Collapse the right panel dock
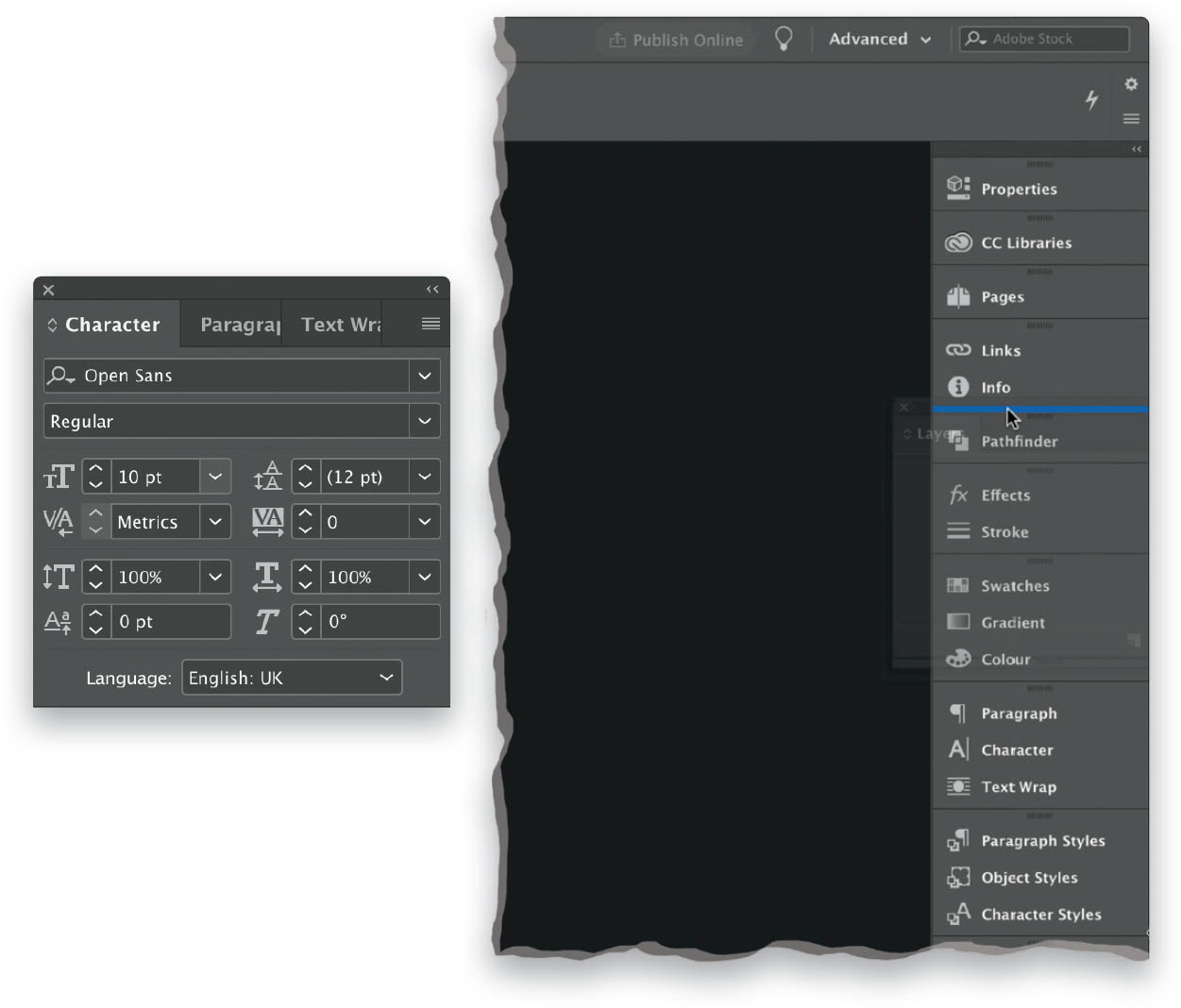The image size is (1181, 1008). 1136,149
